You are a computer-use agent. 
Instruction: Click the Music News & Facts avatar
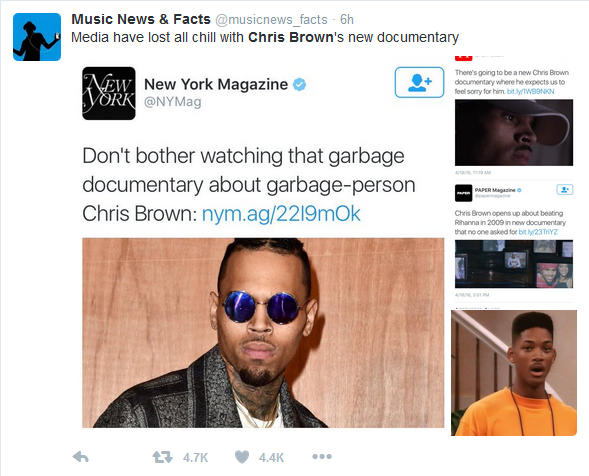click(37, 37)
